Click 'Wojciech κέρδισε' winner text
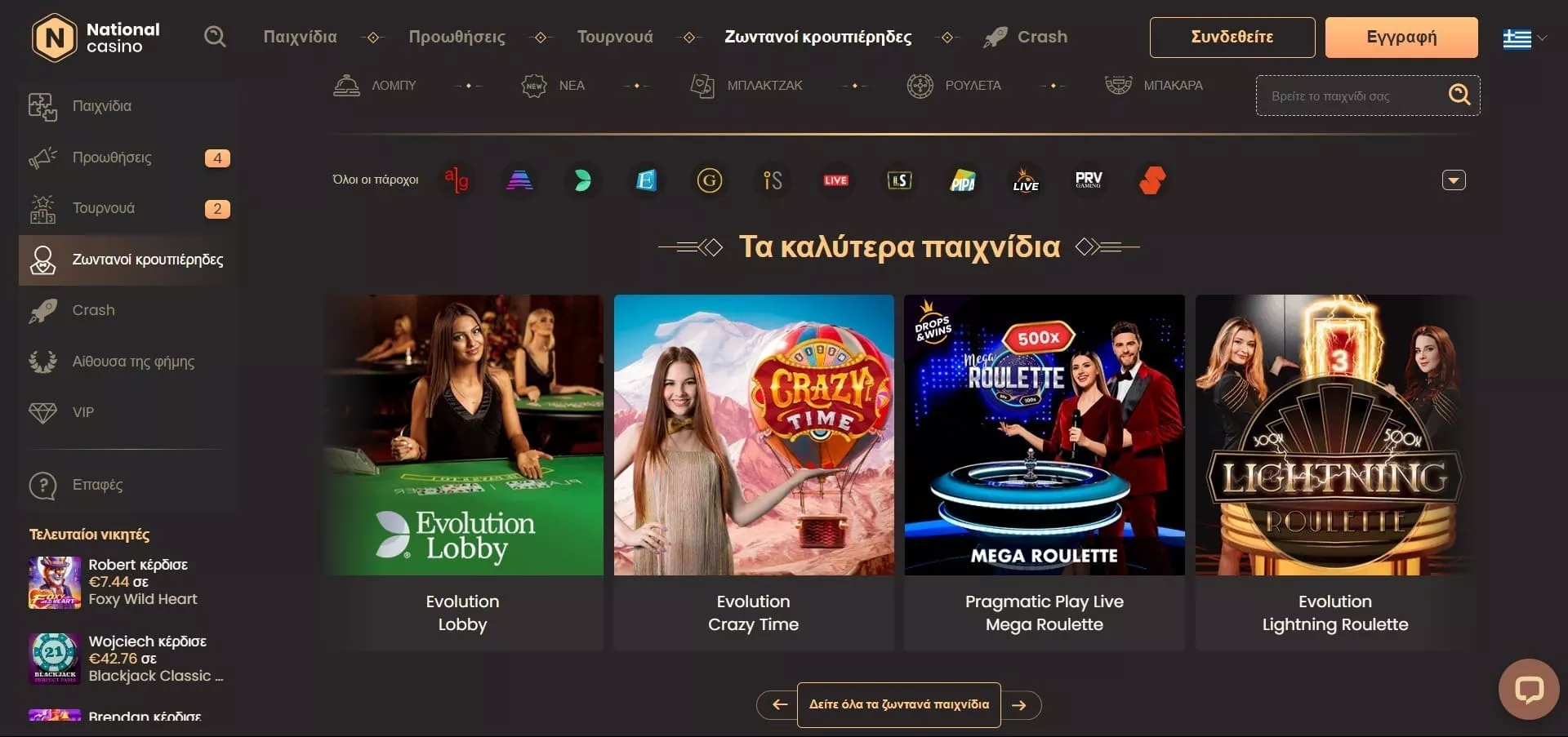Viewport: 1568px width, 737px height. [148, 642]
